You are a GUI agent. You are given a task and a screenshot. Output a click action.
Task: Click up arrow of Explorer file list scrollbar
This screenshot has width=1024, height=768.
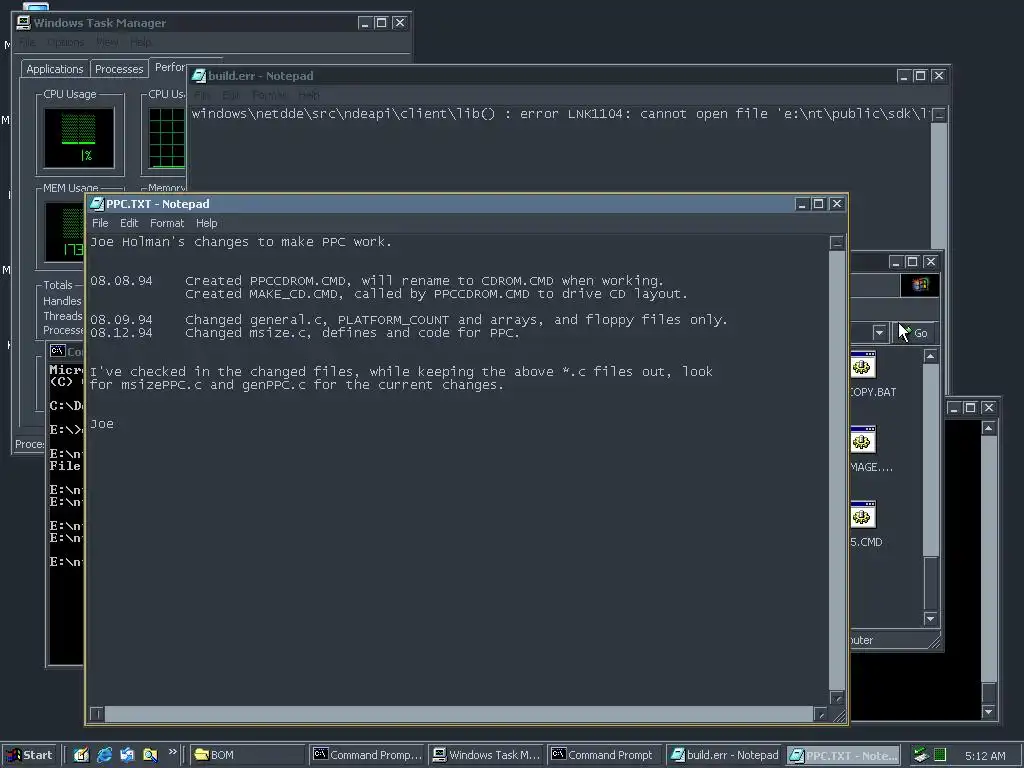point(931,356)
